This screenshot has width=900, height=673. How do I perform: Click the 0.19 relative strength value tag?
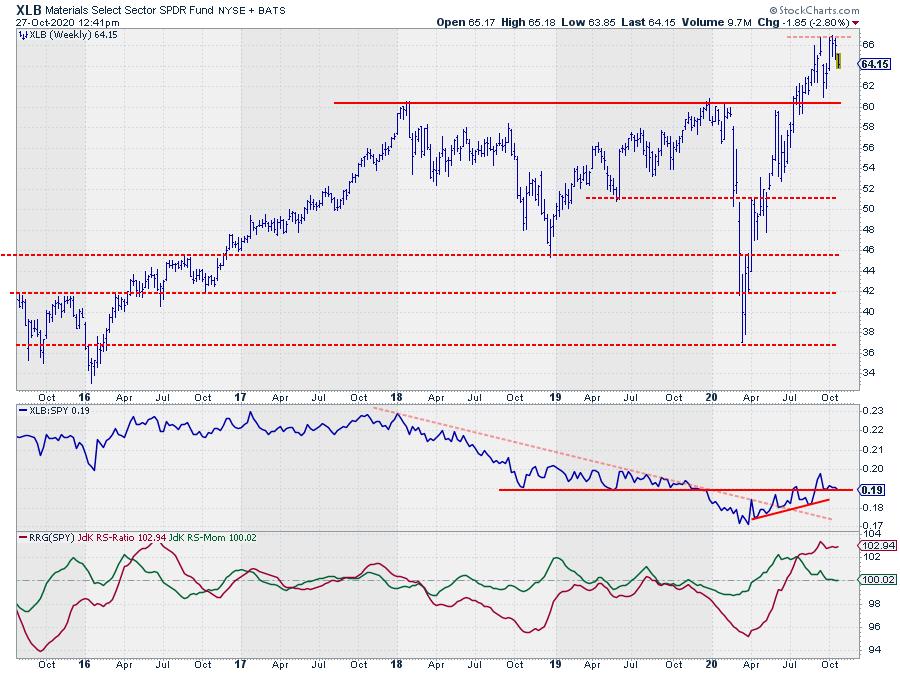[x=872, y=490]
